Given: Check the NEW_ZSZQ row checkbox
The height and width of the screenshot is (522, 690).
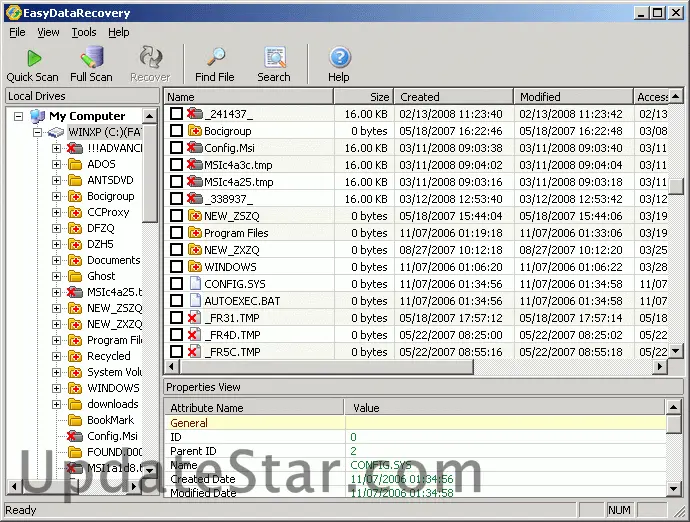Looking at the screenshot, I should (x=176, y=216).
